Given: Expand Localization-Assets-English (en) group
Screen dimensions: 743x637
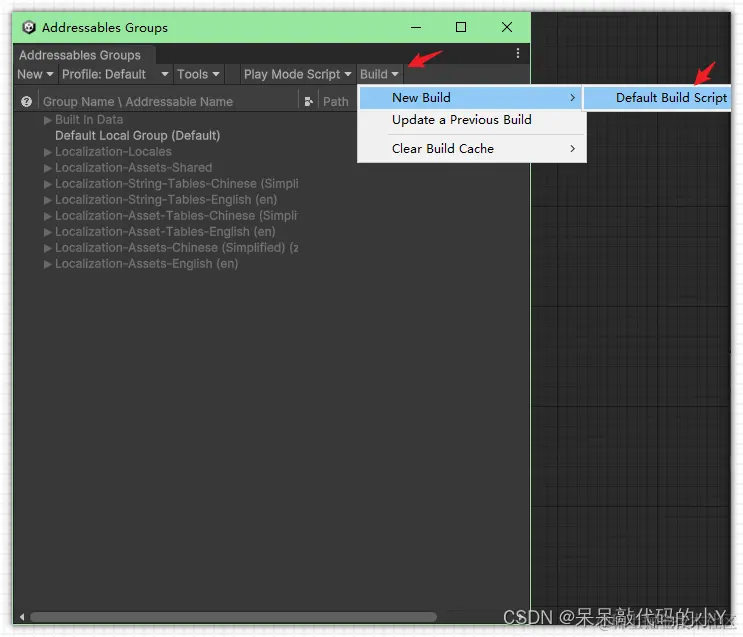Looking at the screenshot, I should click(47, 264).
